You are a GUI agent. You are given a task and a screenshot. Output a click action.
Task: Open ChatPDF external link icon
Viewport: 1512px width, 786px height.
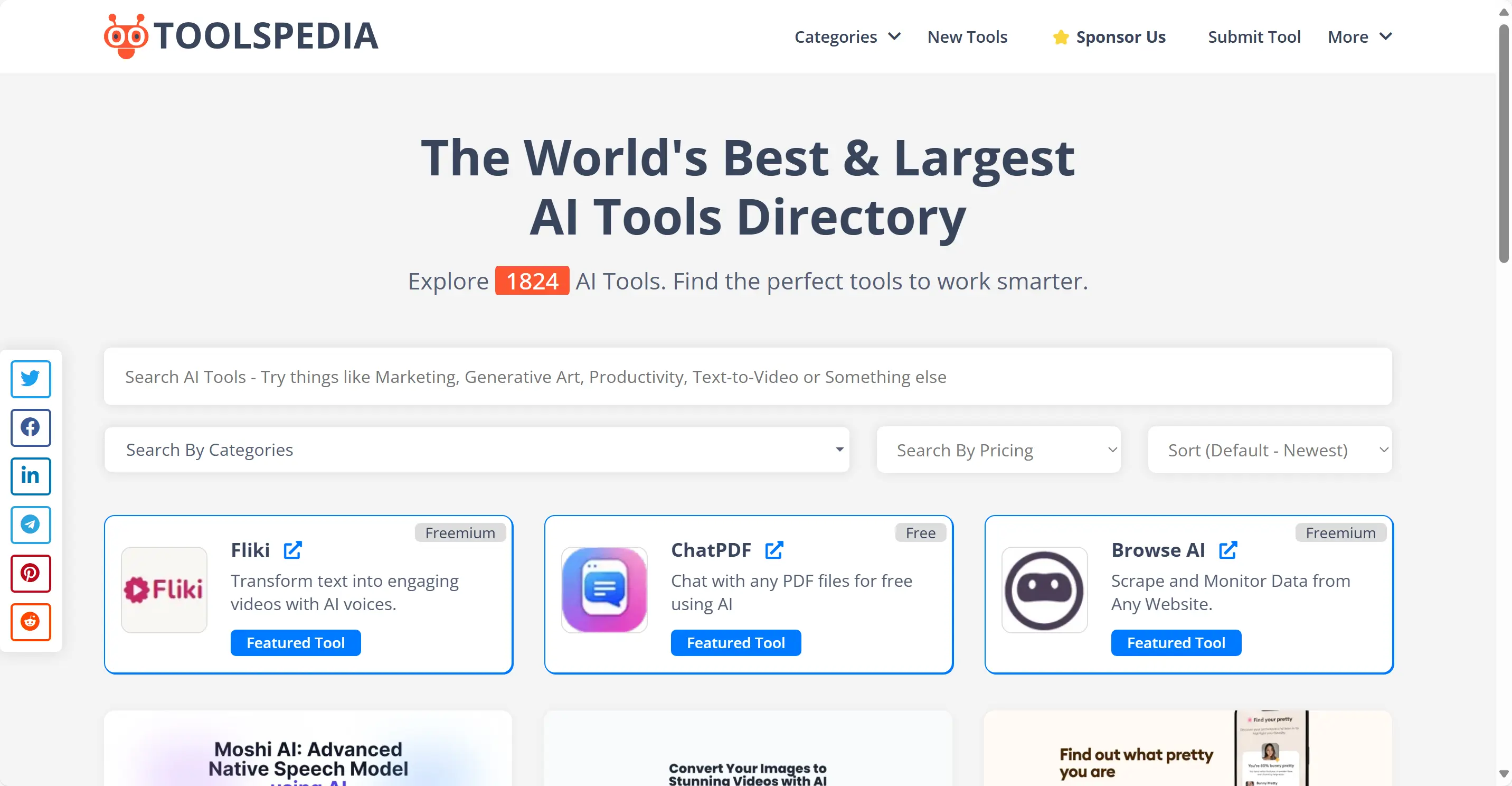click(x=774, y=550)
